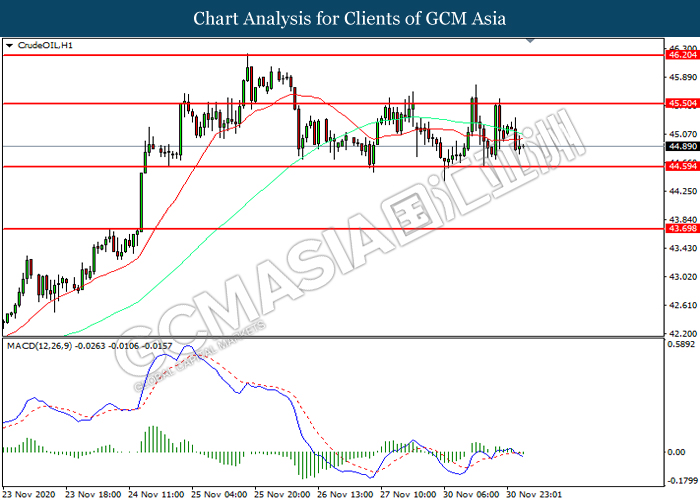Click the triangle beside the CrudeOIL,H1 label
Image resolution: width=700 pixels, height=500 pixels.
click(10, 46)
